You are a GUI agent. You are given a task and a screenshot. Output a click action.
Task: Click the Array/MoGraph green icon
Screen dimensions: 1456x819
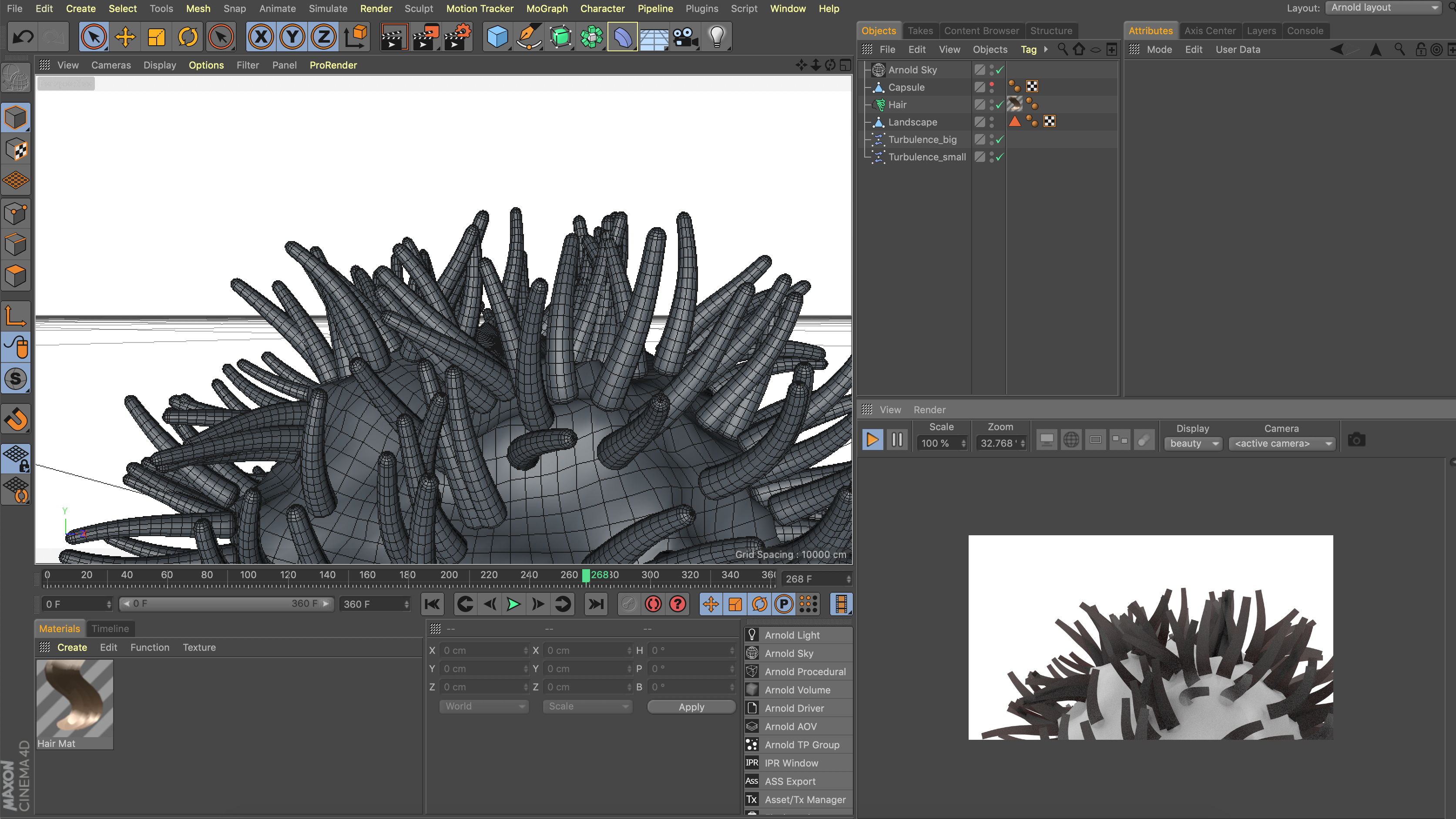pyautogui.click(x=592, y=37)
